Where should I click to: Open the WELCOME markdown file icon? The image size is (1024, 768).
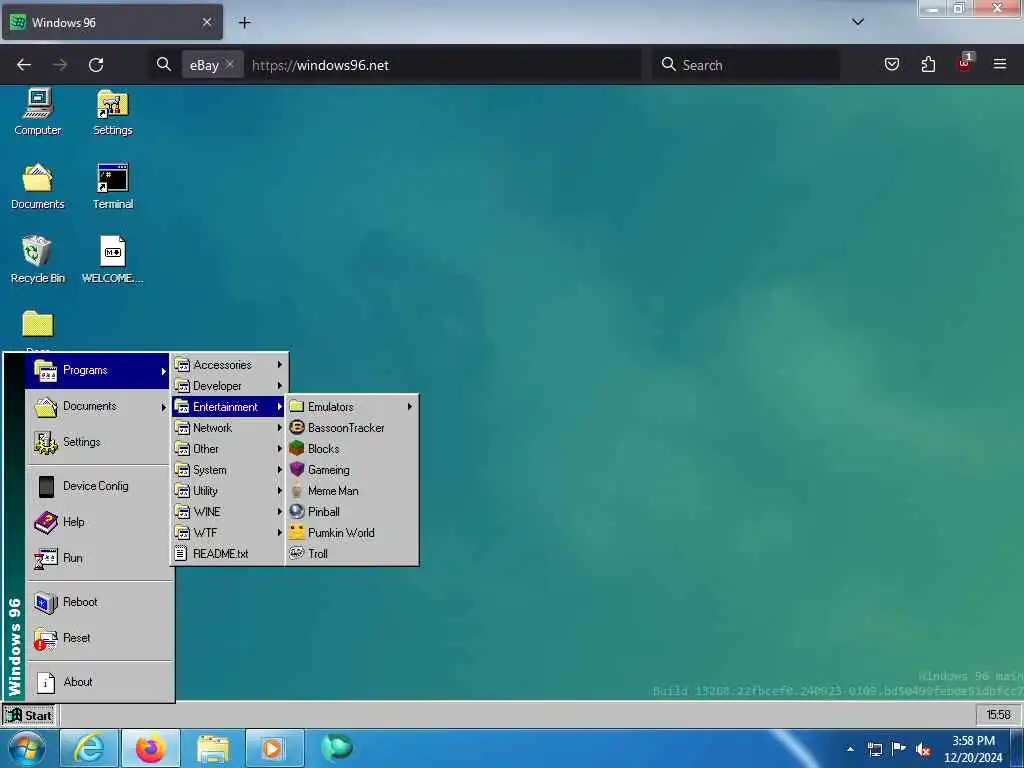(112, 260)
